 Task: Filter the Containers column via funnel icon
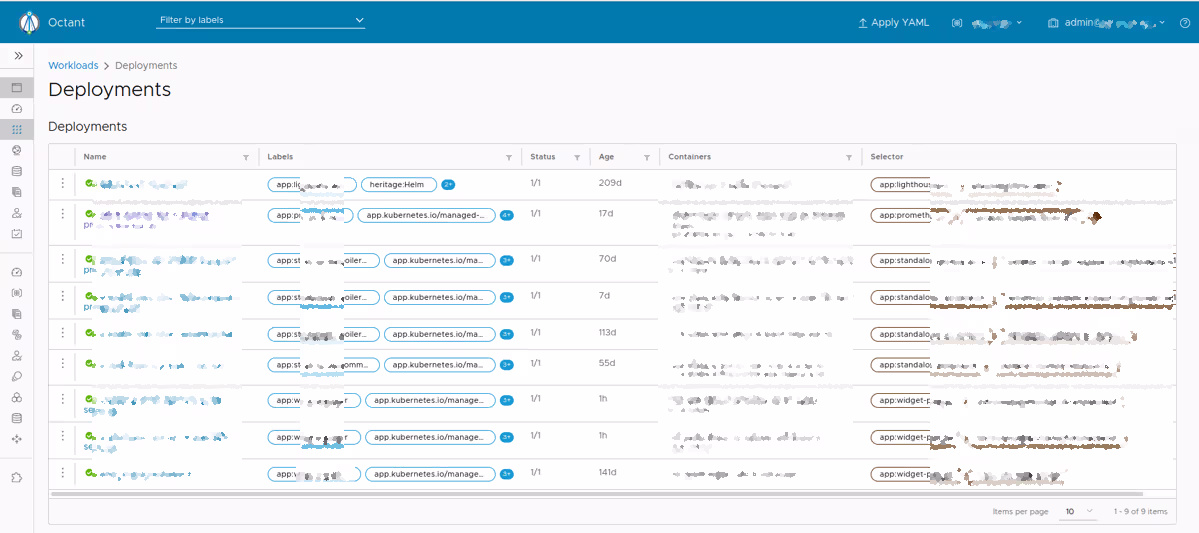pos(849,158)
